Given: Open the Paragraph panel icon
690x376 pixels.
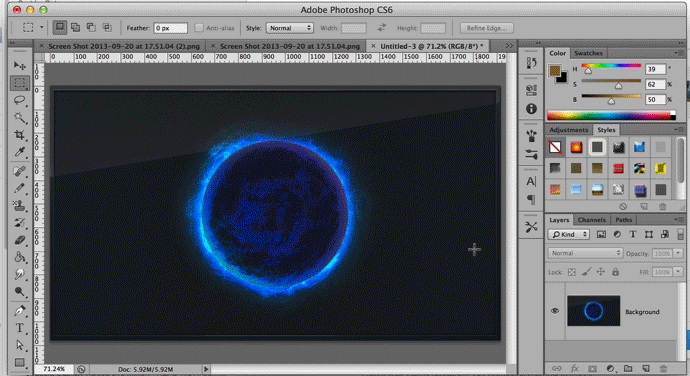Looking at the screenshot, I should [531, 199].
